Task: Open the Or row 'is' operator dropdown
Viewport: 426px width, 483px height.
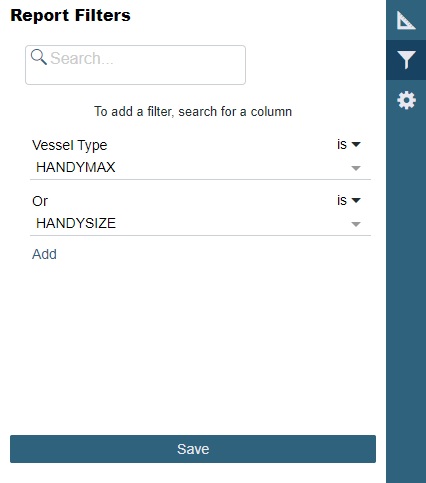Action: (349, 200)
